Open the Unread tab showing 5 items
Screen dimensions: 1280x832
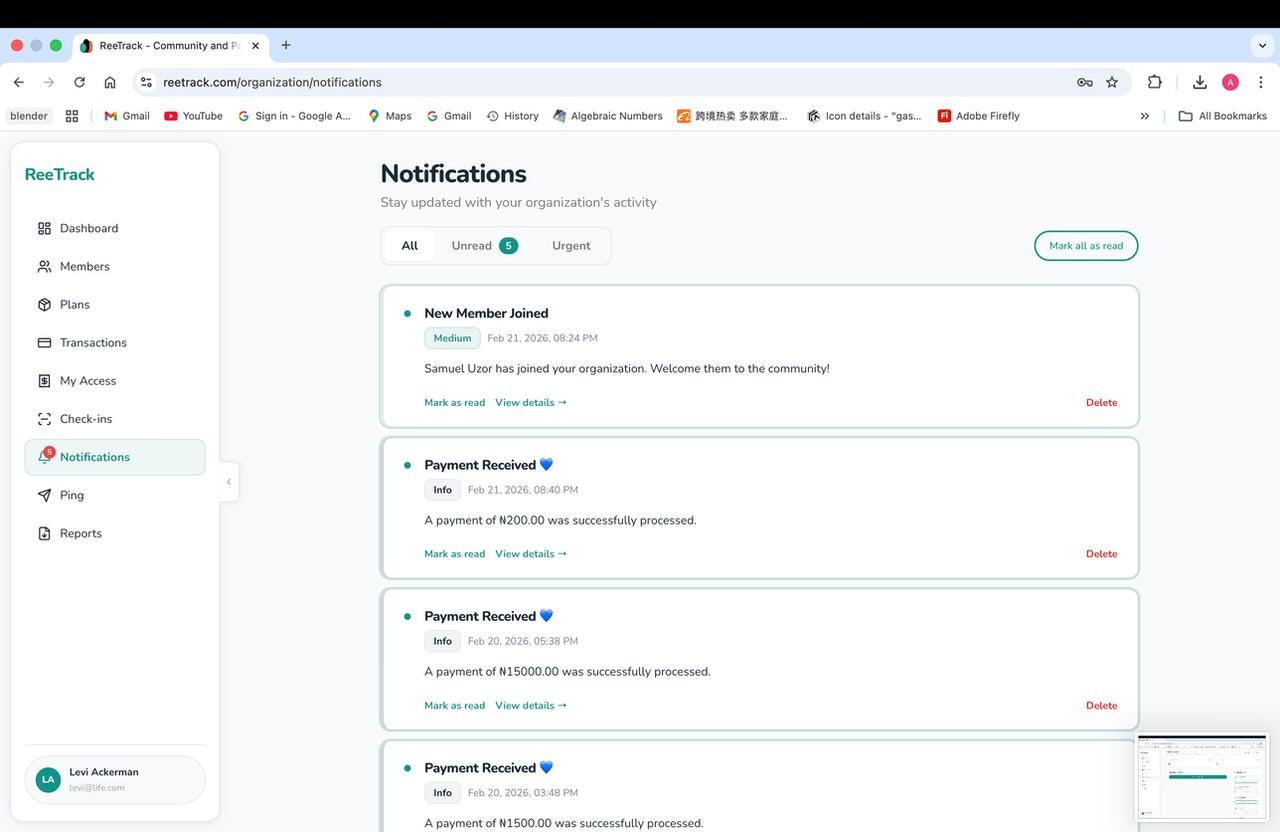470,245
